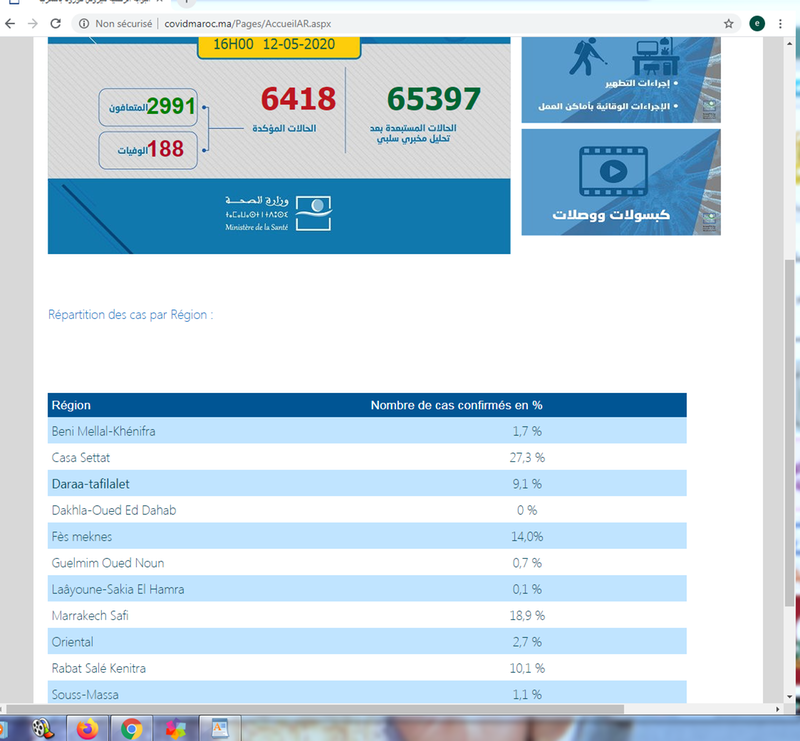
Task: Open the colorful pinwheel taskbar app
Action: [175, 727]
